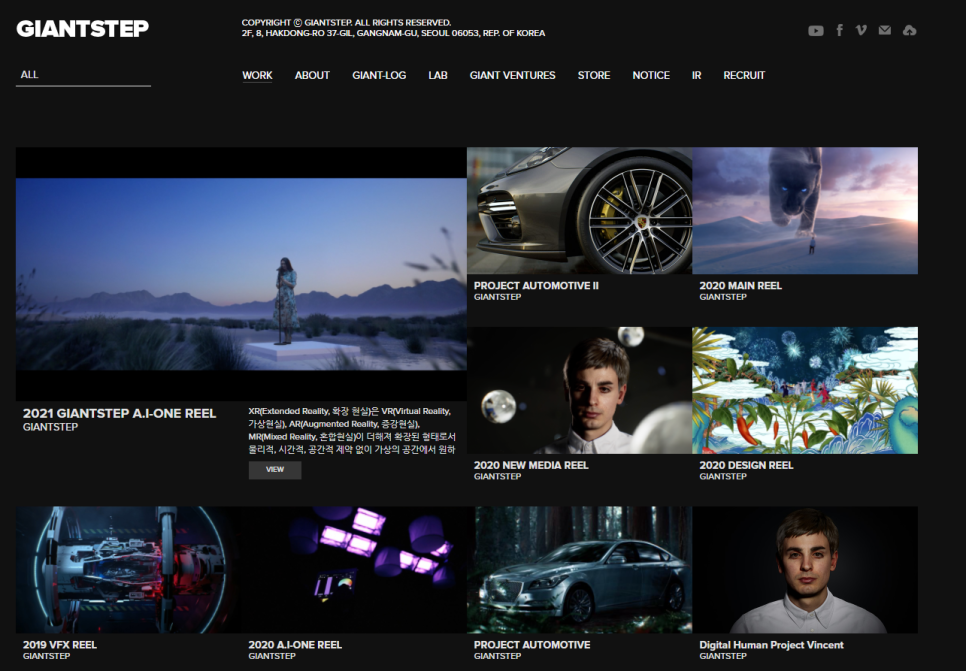Click the email envelope icon
Screen dimensions: 966x671
[885, 30]
